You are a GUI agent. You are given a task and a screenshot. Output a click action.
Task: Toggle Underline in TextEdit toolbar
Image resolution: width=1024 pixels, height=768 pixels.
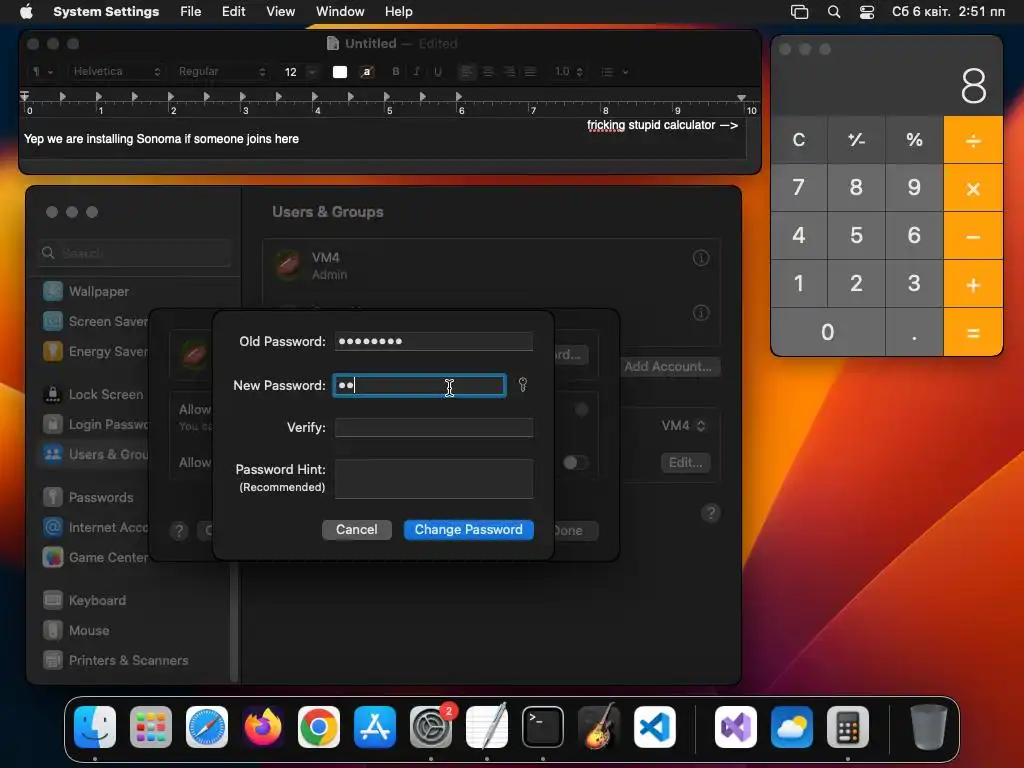438,72
